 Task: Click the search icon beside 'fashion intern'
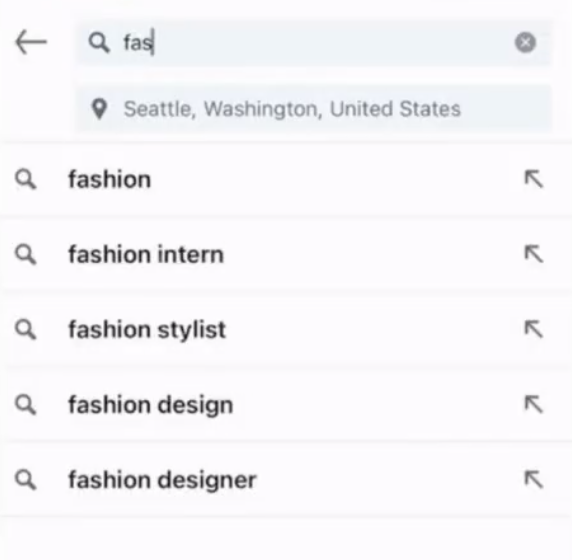point(26,254)
